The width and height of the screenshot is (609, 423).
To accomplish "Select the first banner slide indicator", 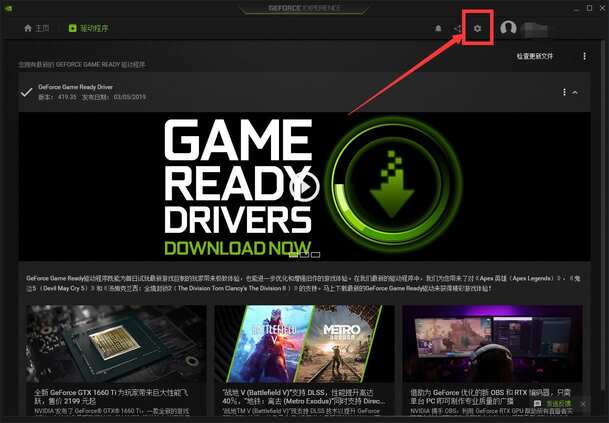I will [292, 254].
